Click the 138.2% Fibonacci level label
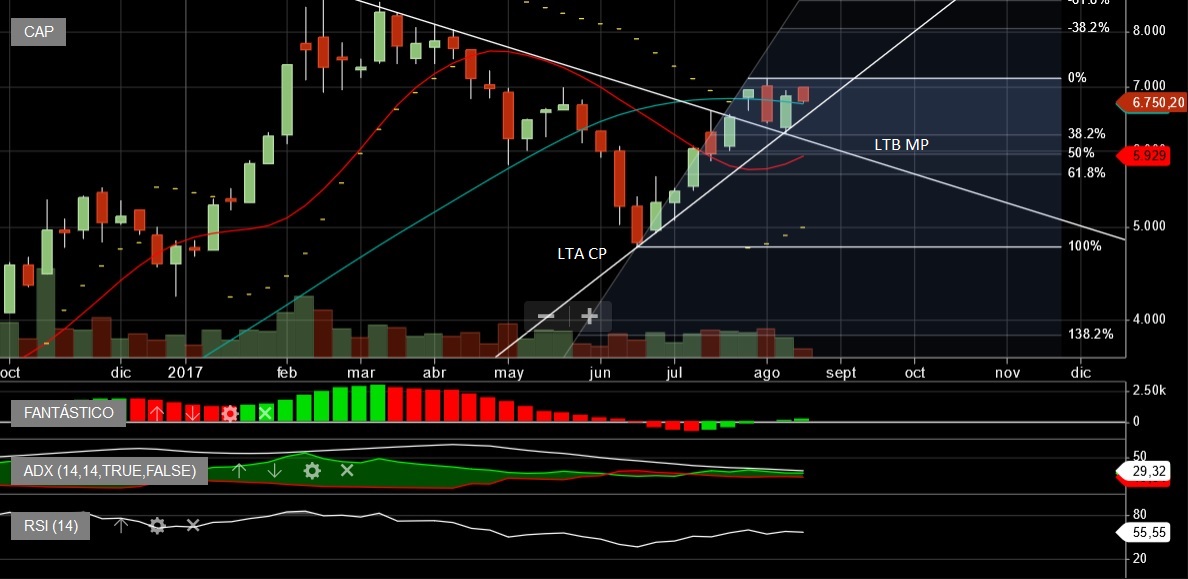The image size is (1188, 579). [1090, 333]
